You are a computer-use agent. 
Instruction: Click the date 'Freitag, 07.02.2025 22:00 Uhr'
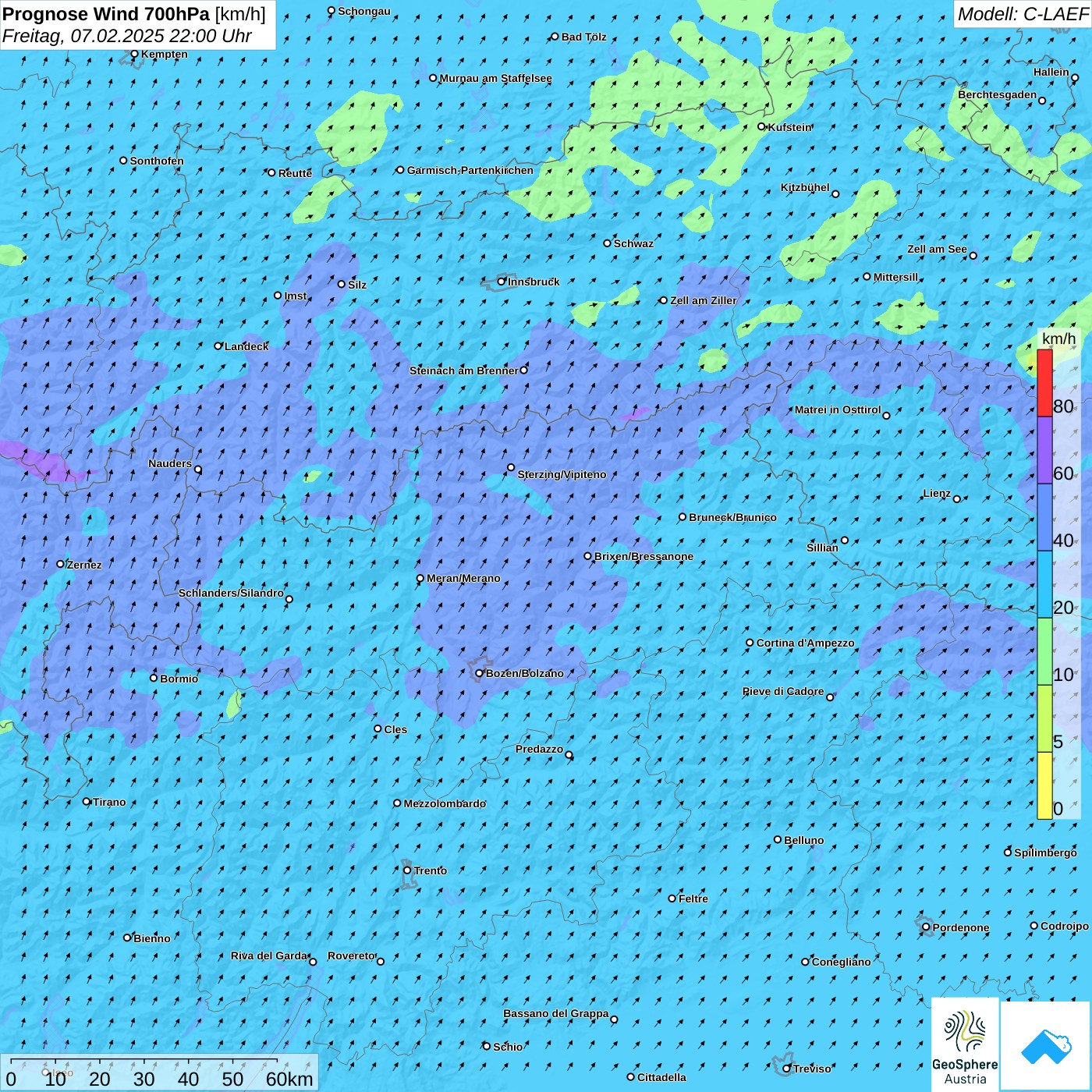click(x=127, y=36)
